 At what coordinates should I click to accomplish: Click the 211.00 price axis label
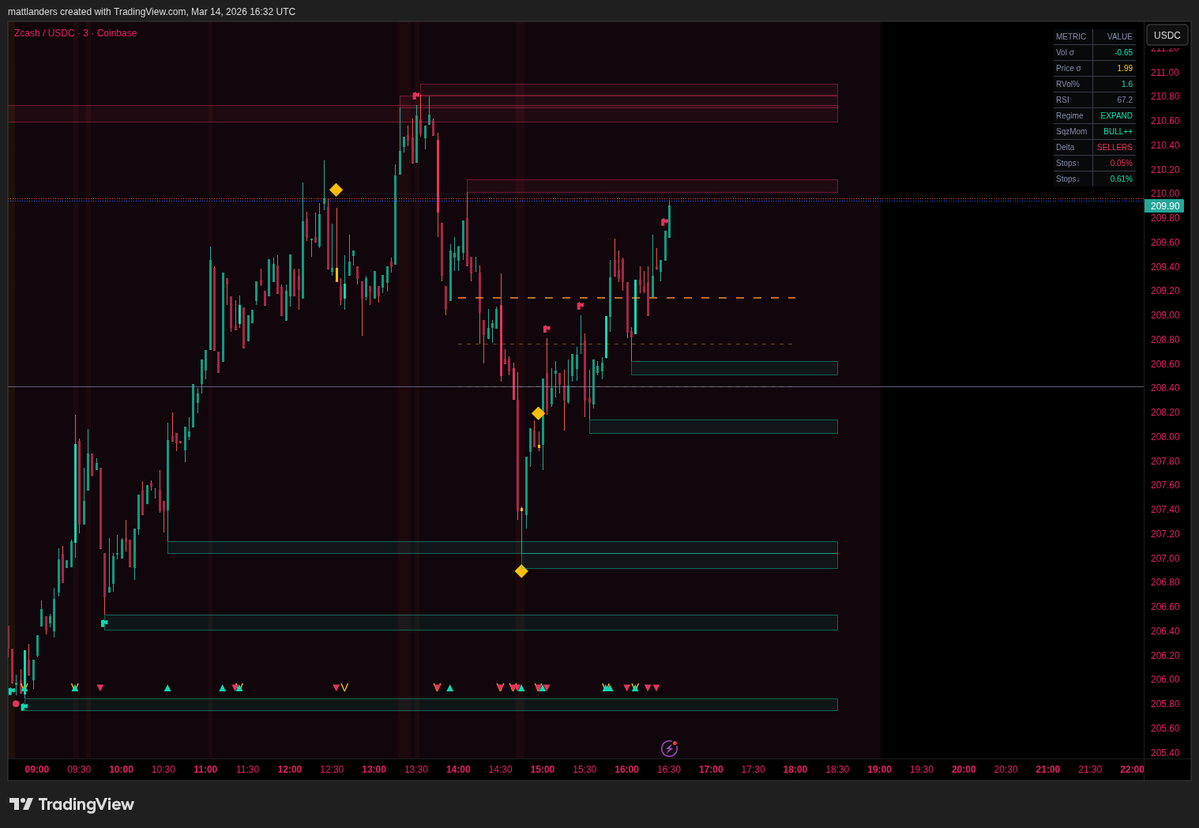tap(1165, 73)
